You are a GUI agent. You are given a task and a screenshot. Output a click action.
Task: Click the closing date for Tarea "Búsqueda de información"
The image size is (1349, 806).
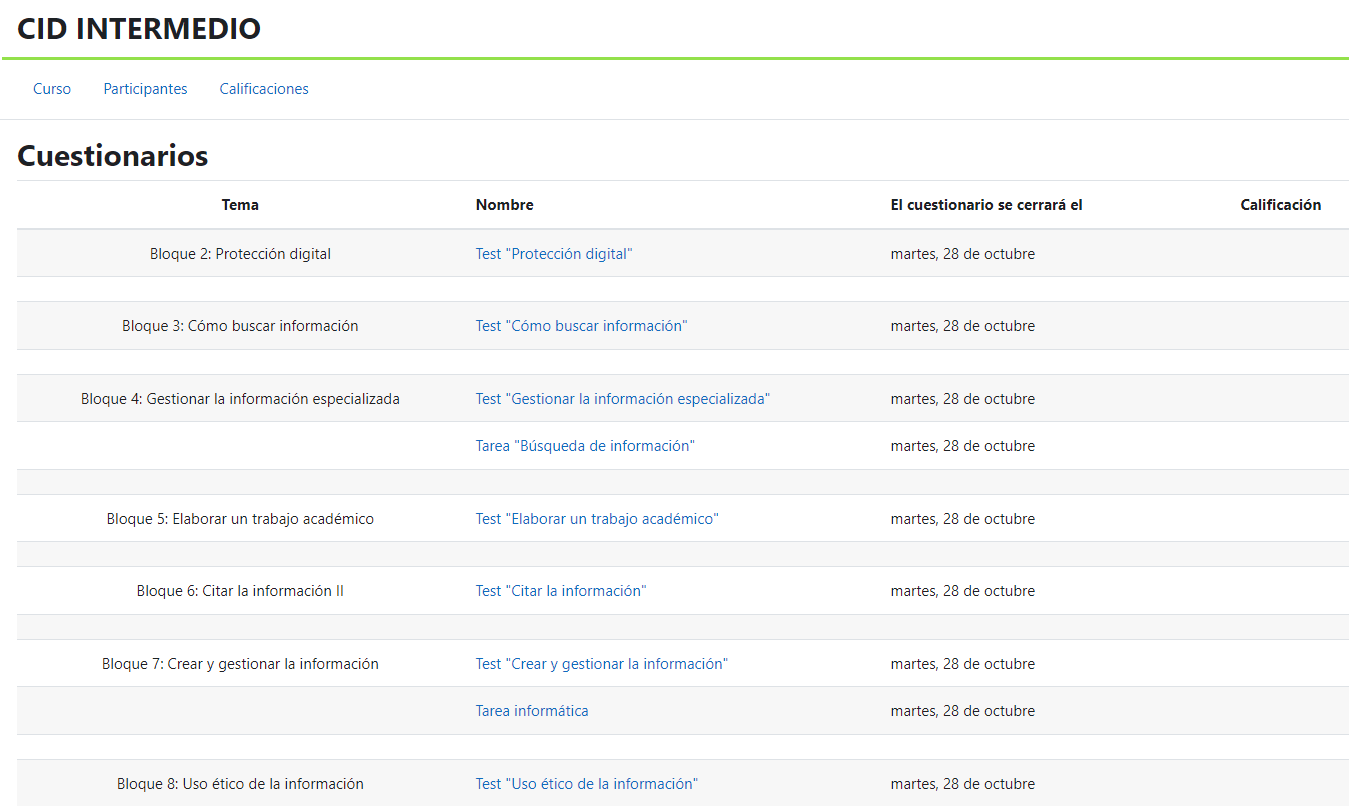[x=963, y=446]
